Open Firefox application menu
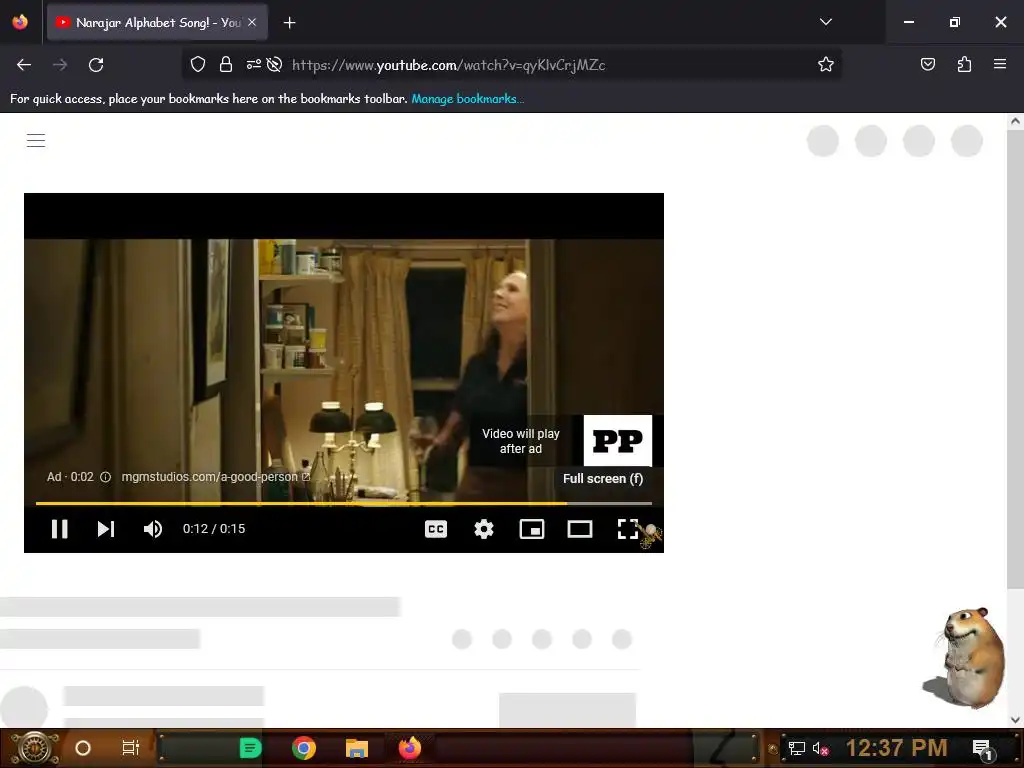This screenshot has width=1024, height=768. (999, 64)
